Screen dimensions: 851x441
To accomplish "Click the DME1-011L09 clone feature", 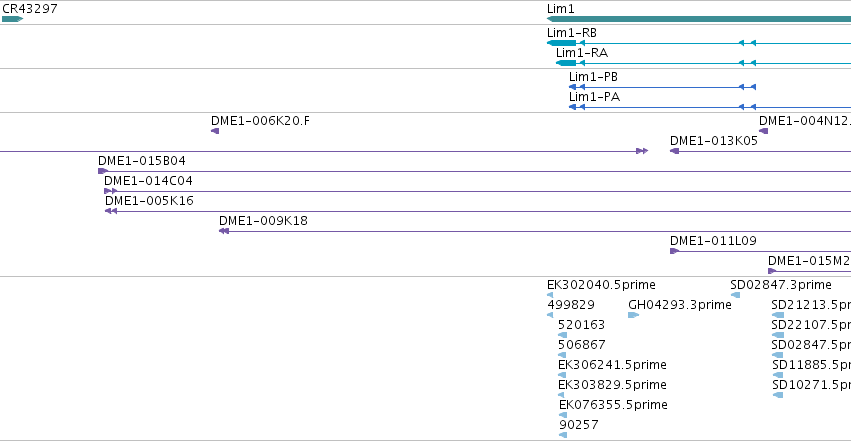I will (x=760, y=251).
